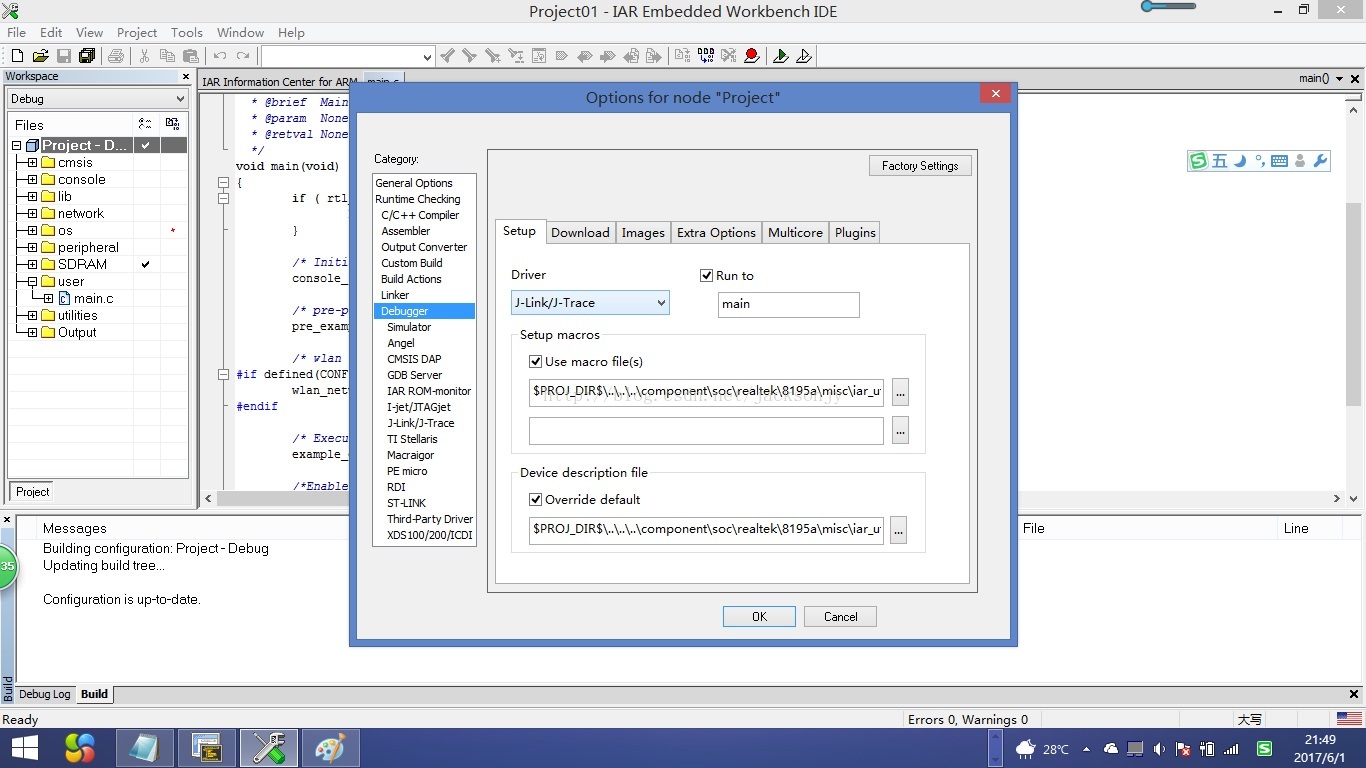Click the Save toolbar icon

[x=64, y=56]
